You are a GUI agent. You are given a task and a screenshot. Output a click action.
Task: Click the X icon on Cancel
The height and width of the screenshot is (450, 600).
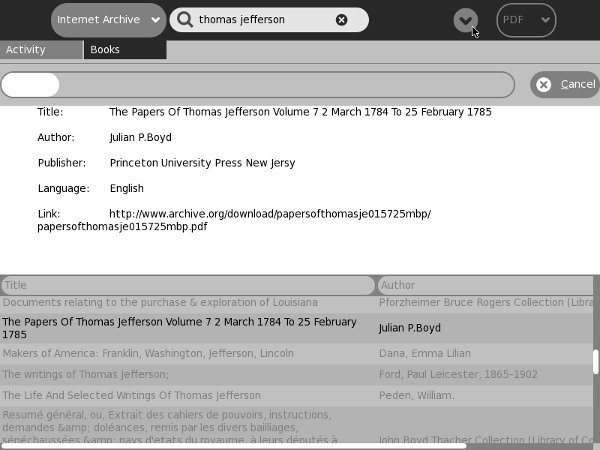tap(544, 85)
